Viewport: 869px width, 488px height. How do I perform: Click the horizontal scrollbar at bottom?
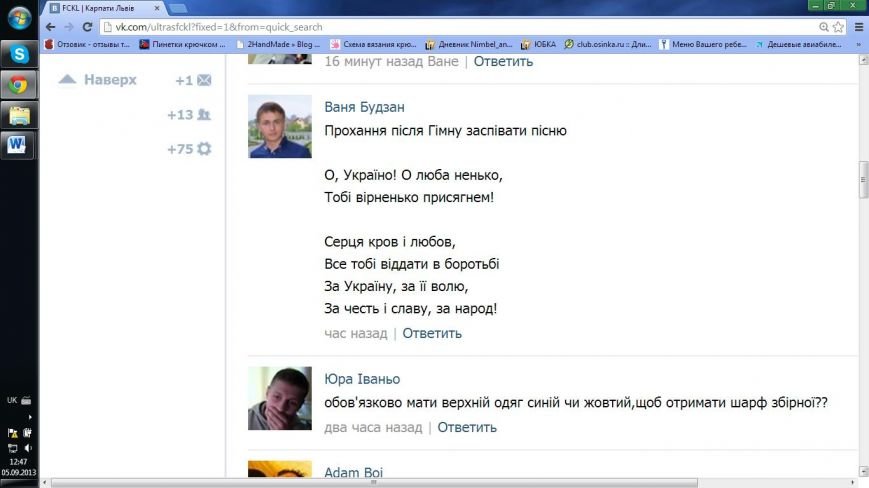[x=374, y=482]
